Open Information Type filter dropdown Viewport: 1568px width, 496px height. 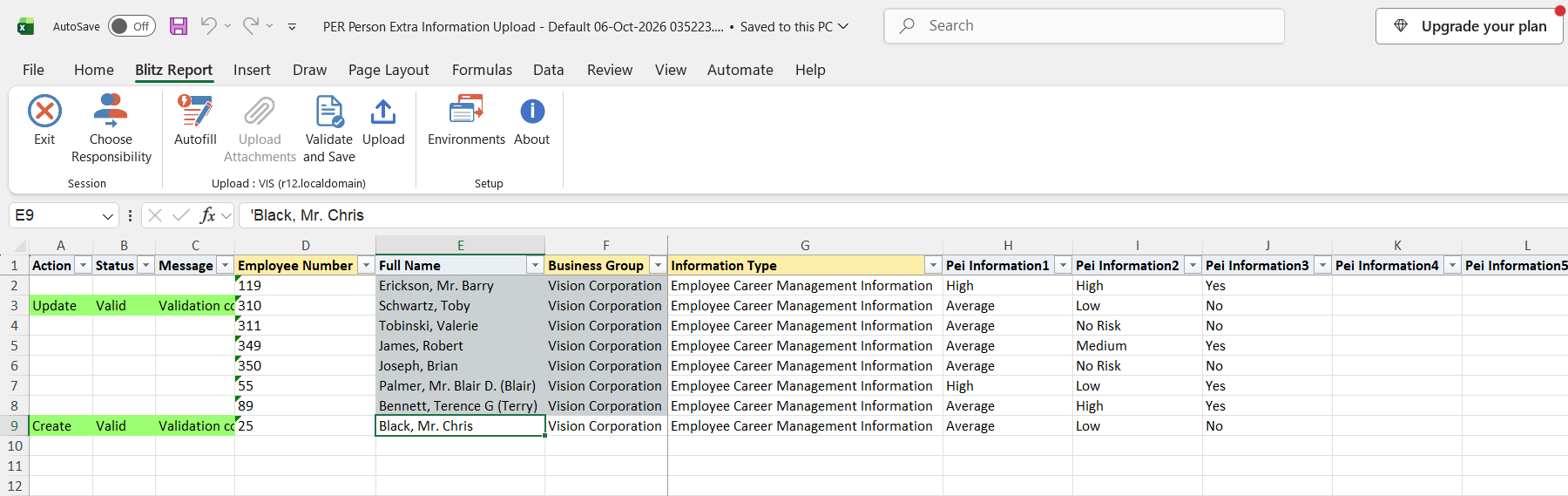(x=934, y=265)
